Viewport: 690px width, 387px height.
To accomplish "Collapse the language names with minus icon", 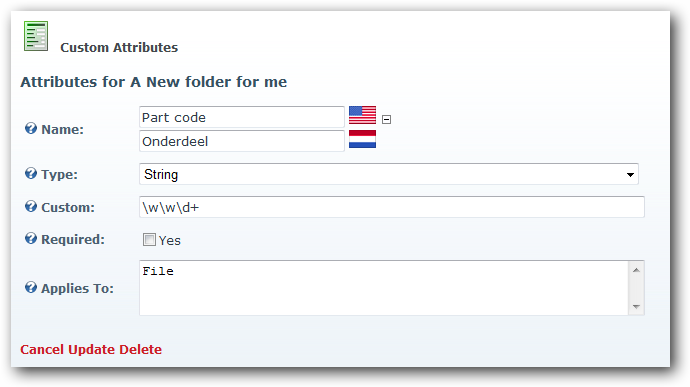I will (386, 119).
